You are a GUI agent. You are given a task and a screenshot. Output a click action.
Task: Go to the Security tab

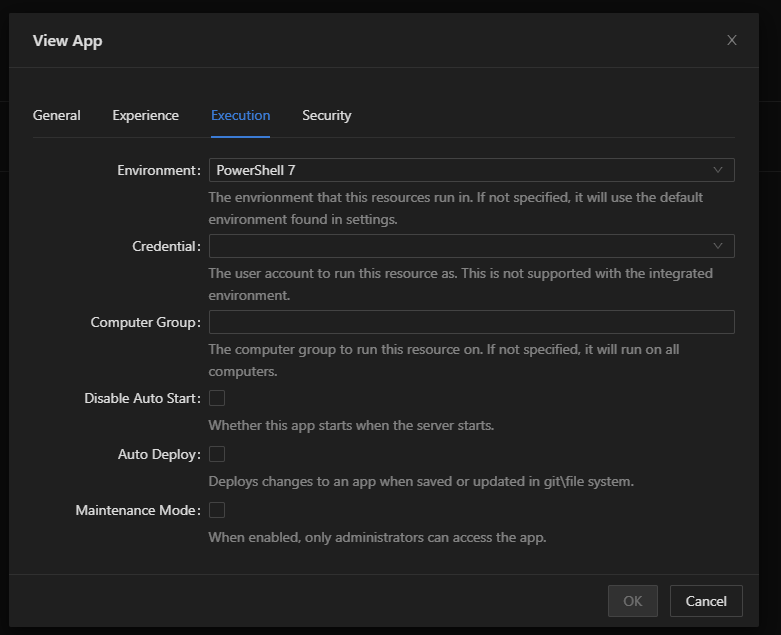327,115
